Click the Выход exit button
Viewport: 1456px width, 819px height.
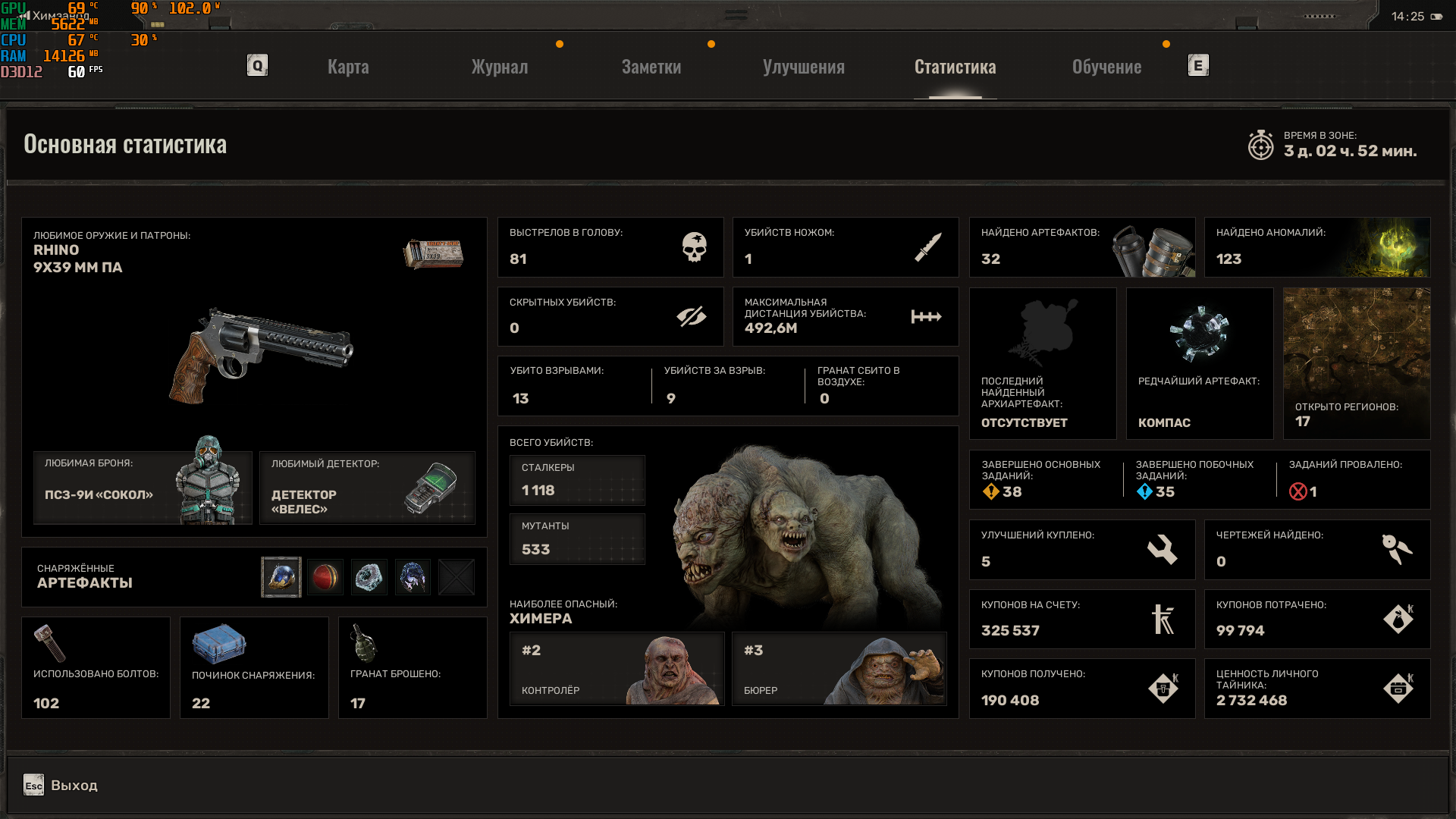[74, 785]
